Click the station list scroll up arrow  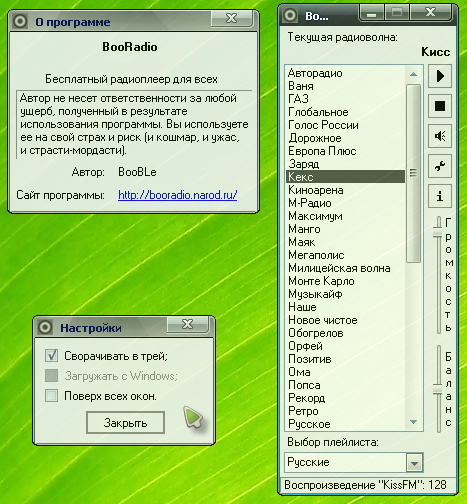[413, 74]
